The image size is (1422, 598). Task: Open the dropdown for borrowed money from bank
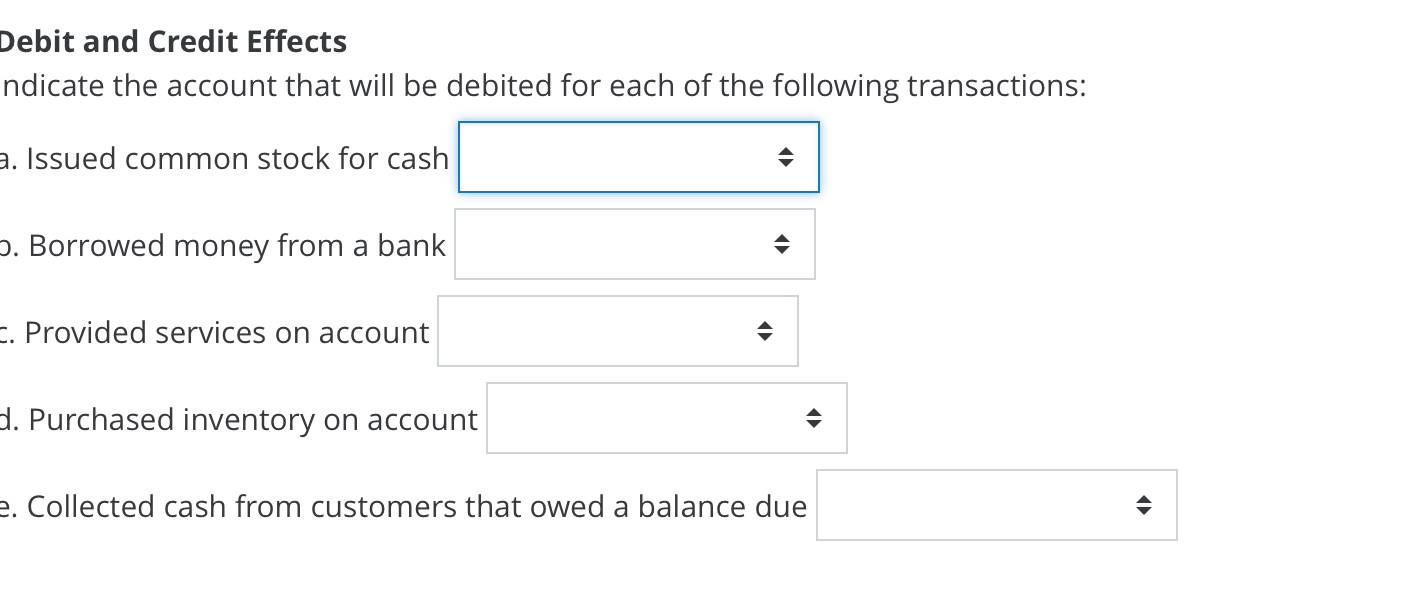tap(634, 244)
